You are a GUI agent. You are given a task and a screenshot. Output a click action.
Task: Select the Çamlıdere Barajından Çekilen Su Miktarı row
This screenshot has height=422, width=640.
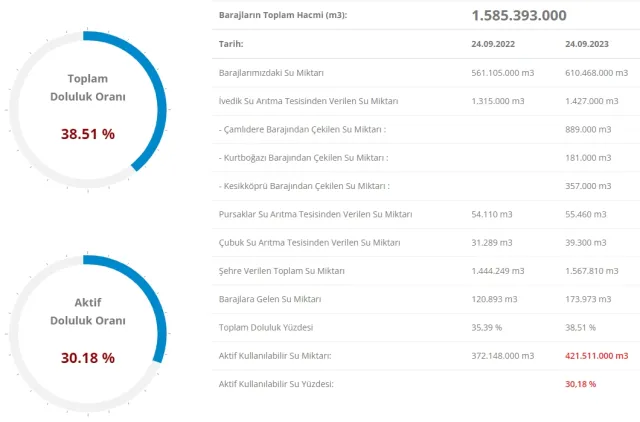[x=302, y=129]
